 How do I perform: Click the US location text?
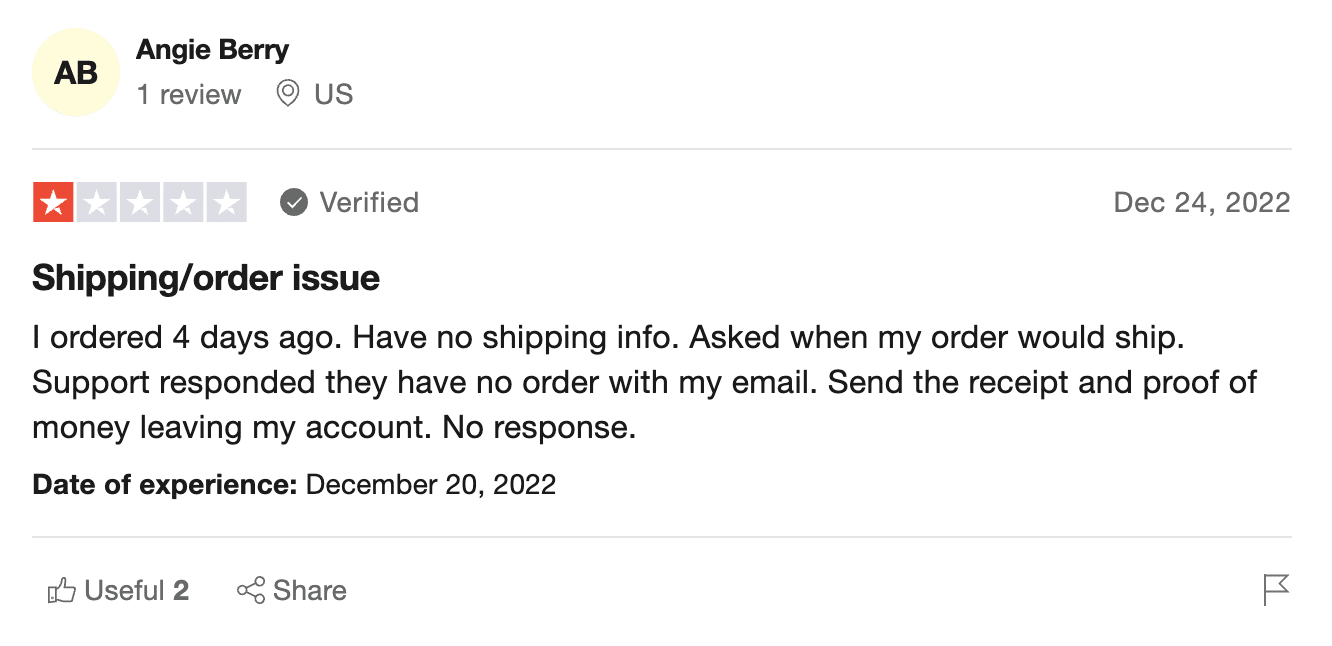[x=334, y=95]
